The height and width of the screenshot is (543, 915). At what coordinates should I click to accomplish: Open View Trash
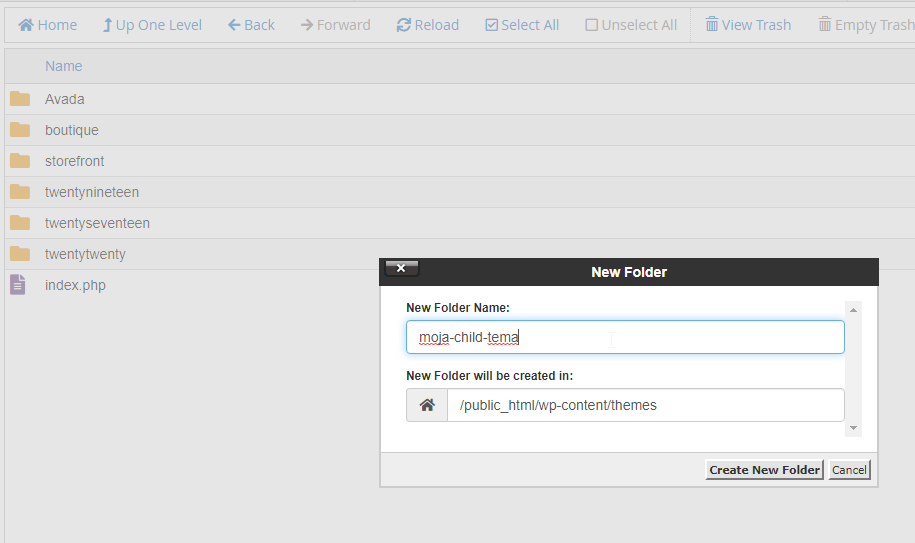coord(748,25)
